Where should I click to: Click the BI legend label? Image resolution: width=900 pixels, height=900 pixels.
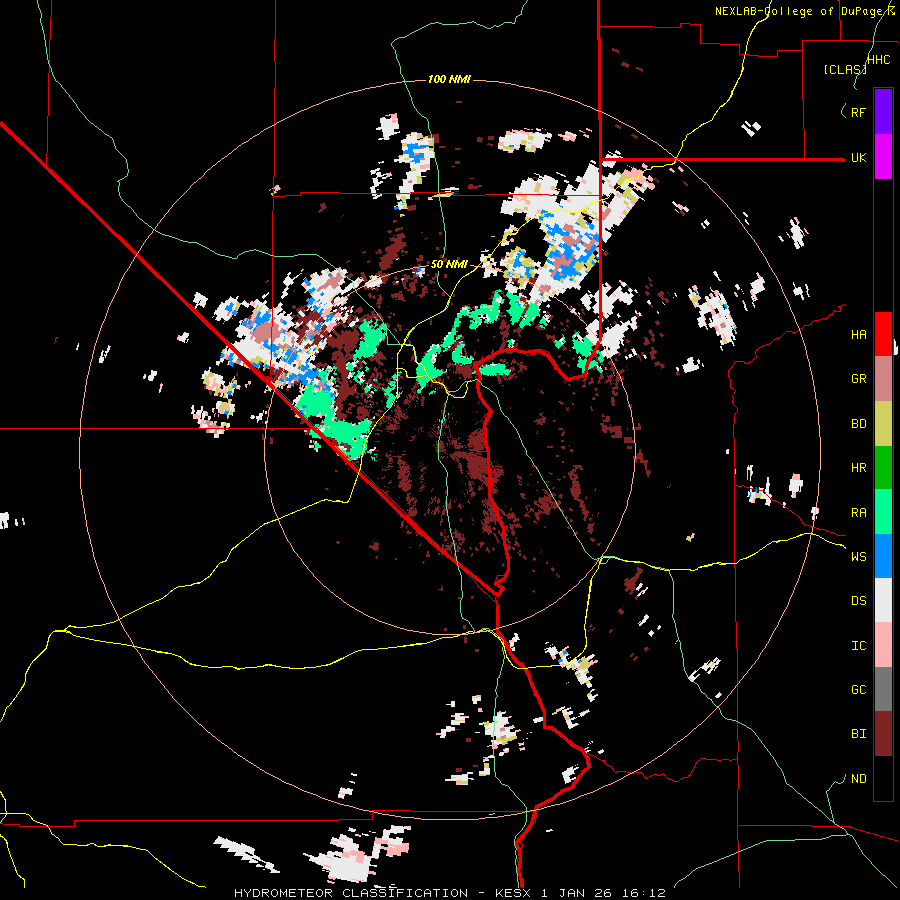coord(858,734)
